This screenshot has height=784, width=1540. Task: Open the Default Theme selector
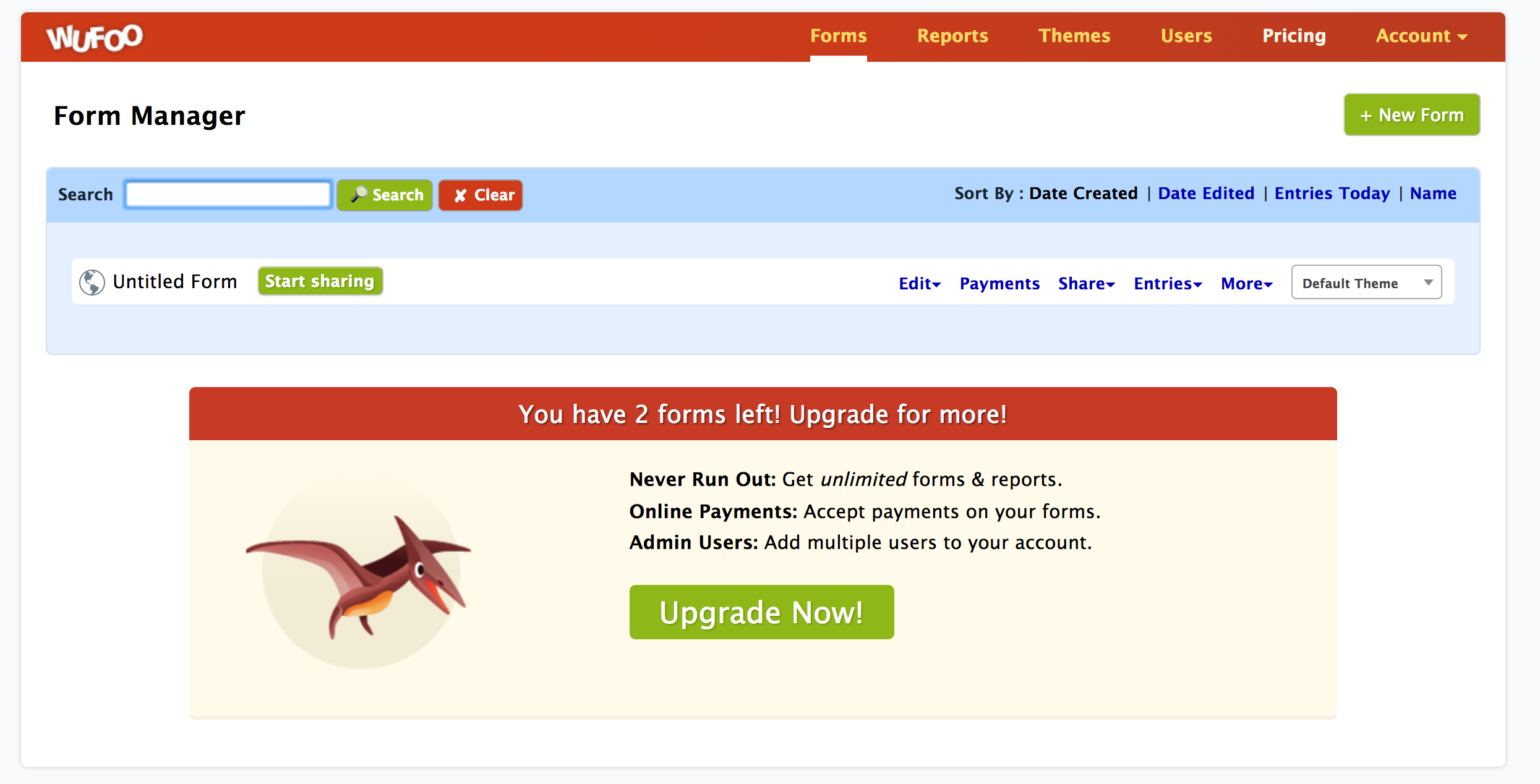1366,283
